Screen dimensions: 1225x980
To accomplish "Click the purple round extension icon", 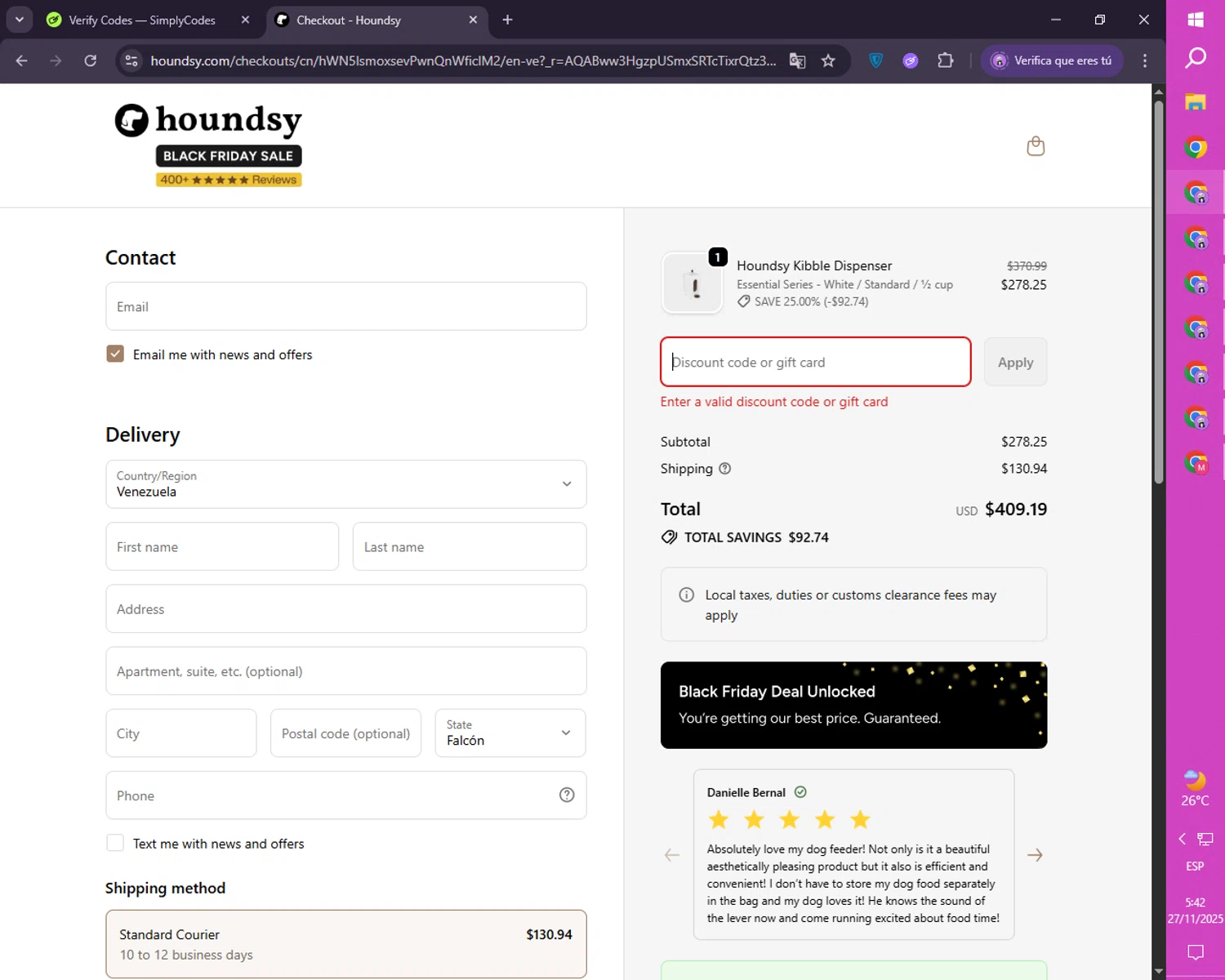I will (x=911, y=60).
